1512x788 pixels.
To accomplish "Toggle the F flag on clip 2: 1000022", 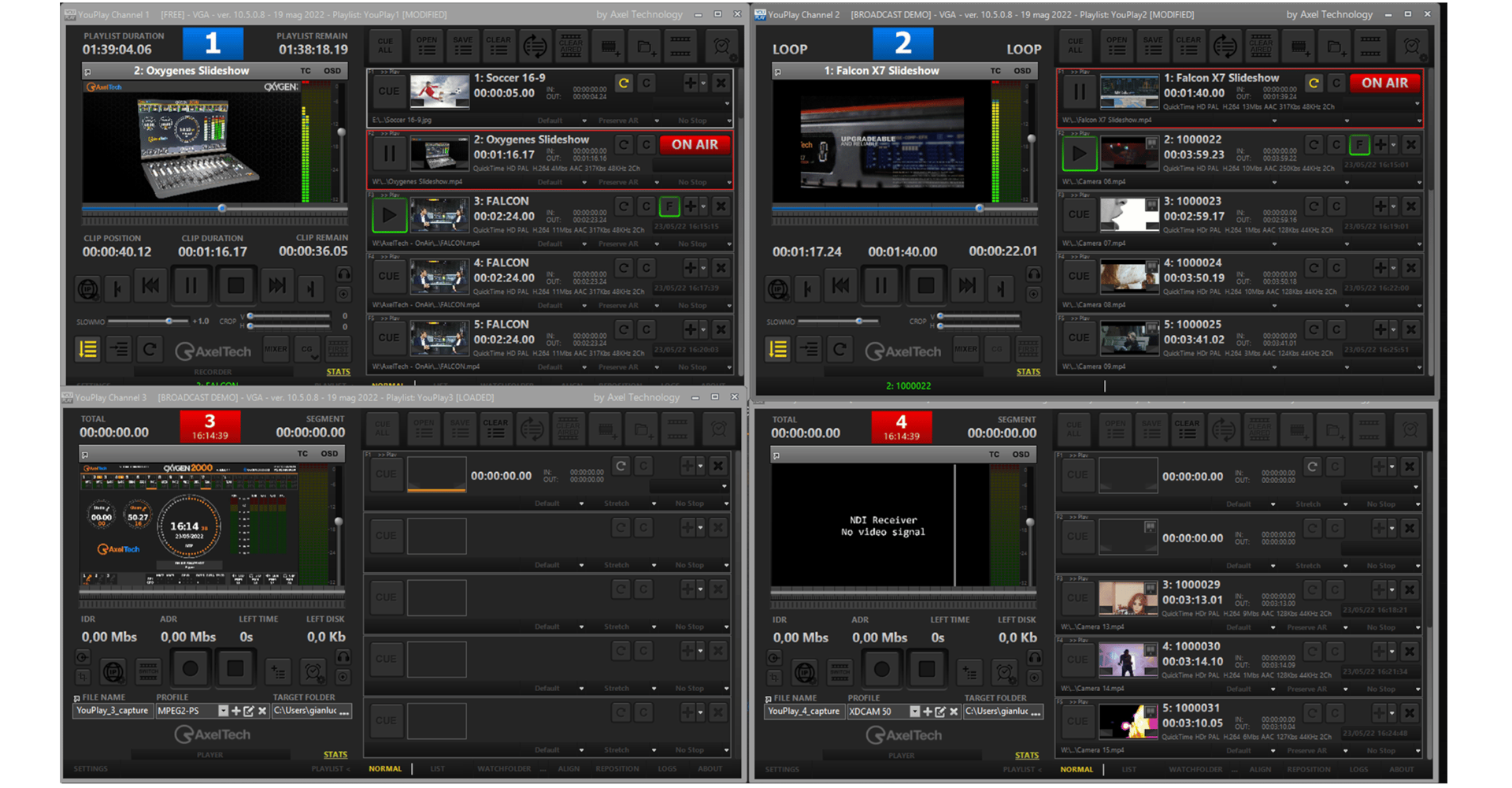I will click(1358, 145).
